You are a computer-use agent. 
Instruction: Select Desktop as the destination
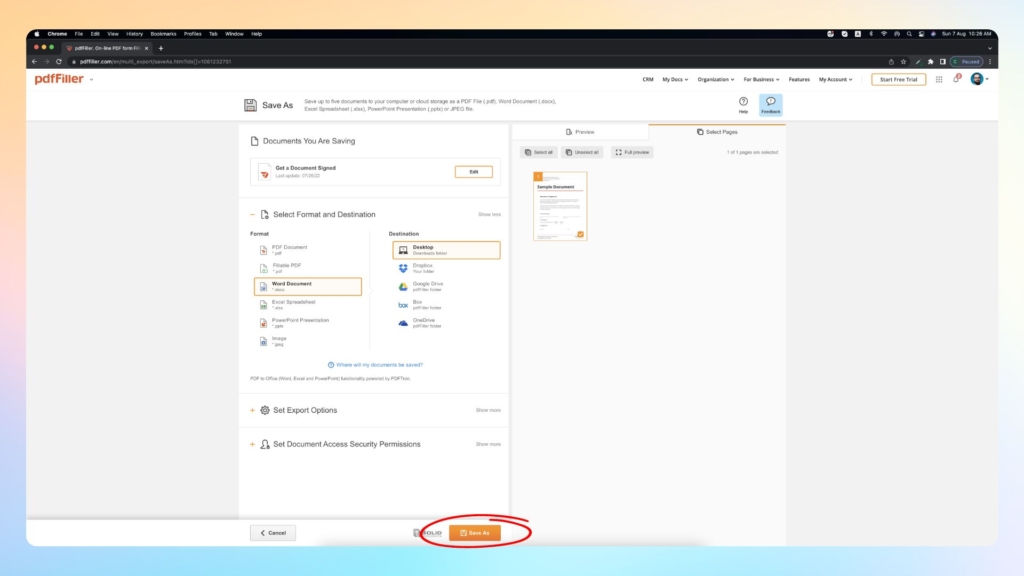[446, 250]
